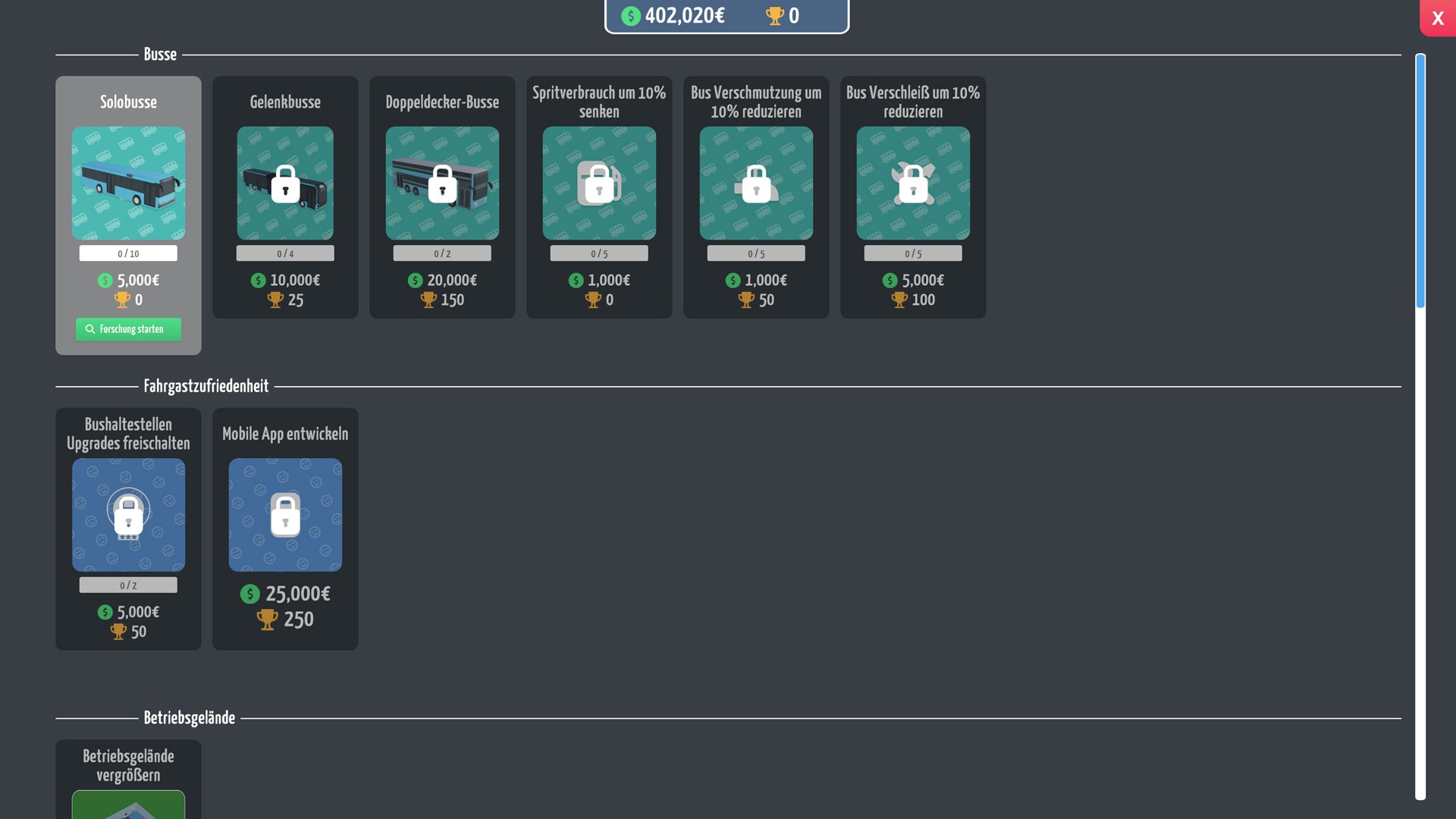Click the Bus Verschmutzung locked icon

click(x=756, y=183)
